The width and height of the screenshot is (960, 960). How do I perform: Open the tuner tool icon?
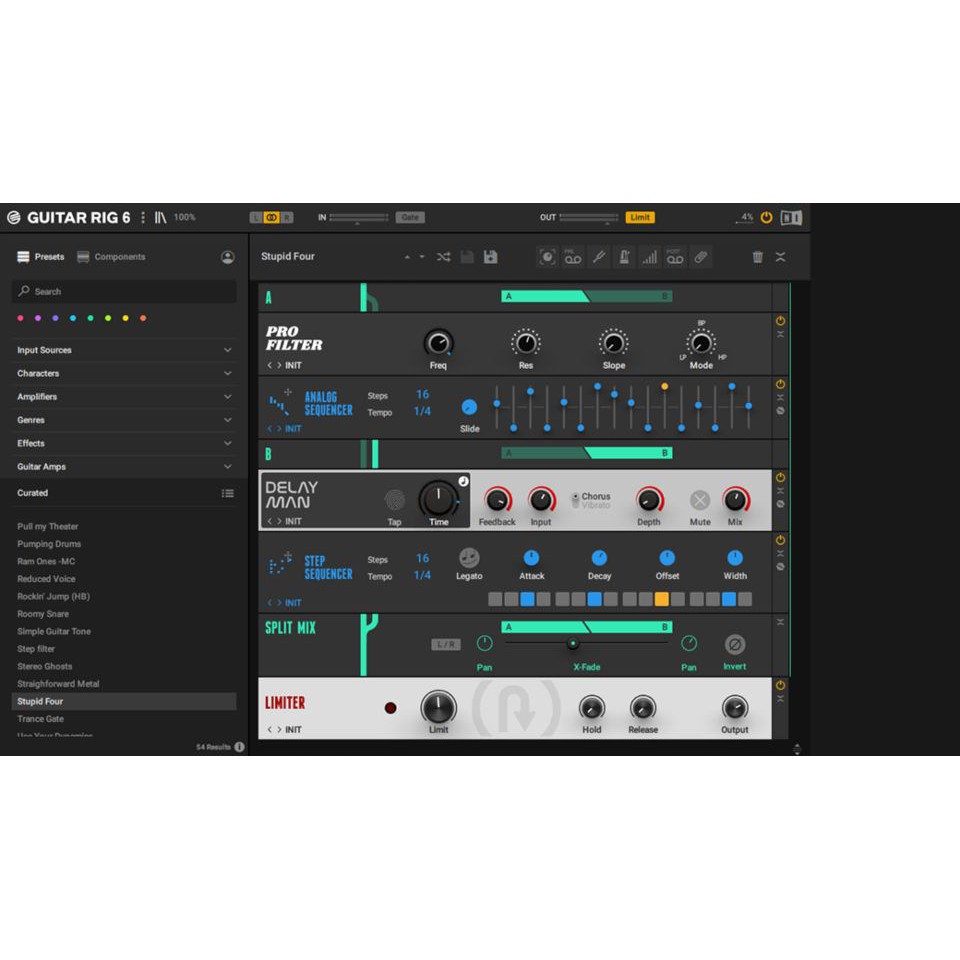click(598, 257)
